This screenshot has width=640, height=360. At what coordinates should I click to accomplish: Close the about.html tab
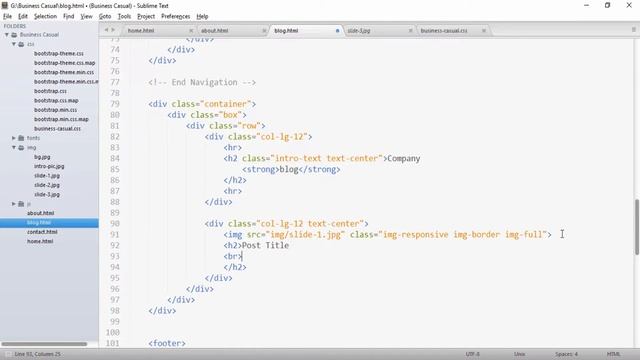coord(264,31)
